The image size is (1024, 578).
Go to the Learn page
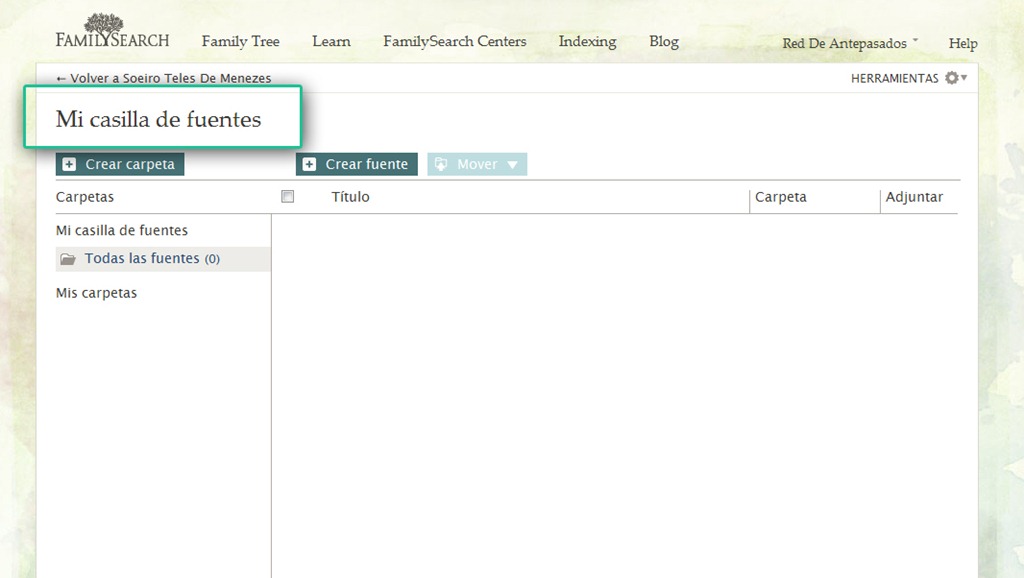[331, 41]
